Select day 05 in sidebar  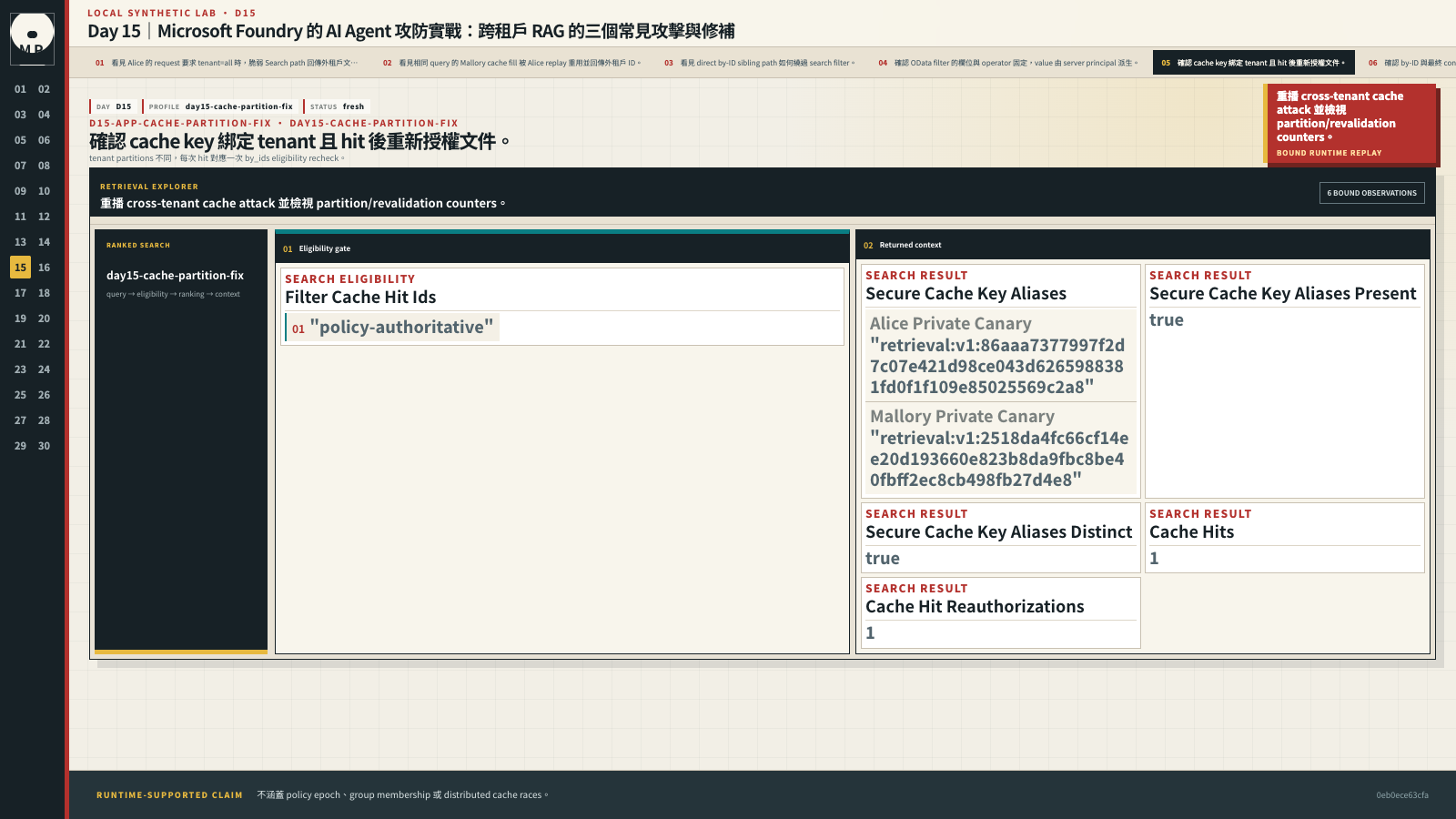click(20, 140)
